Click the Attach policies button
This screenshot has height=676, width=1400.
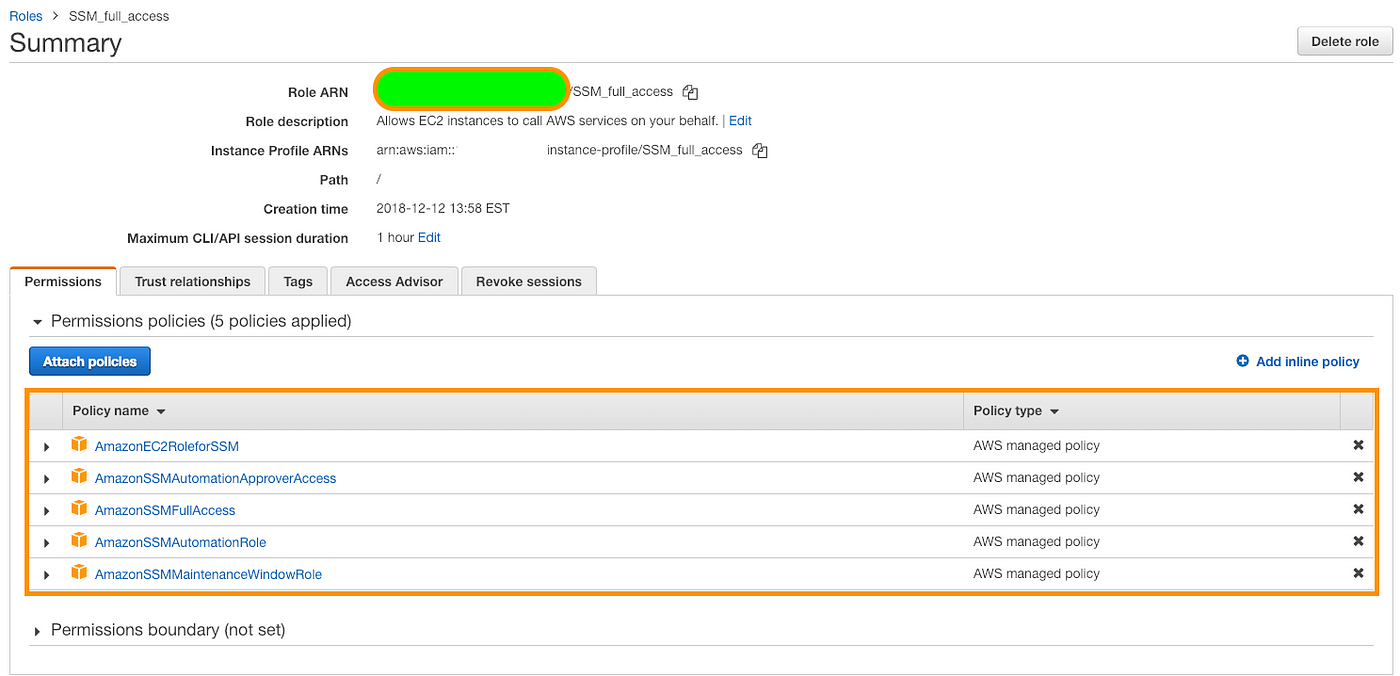click(x=90, y=361)
